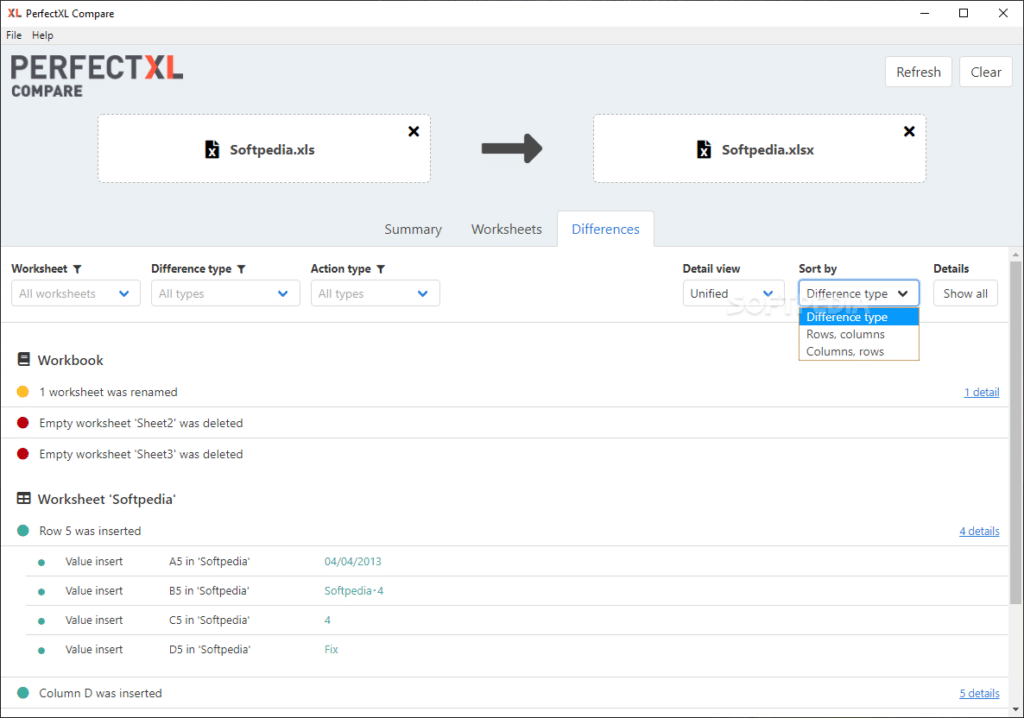Click "A5 in 'Softpedia'" cell reference
The height and width of the screenshot is (718, 1024).
tap(209, 561)
